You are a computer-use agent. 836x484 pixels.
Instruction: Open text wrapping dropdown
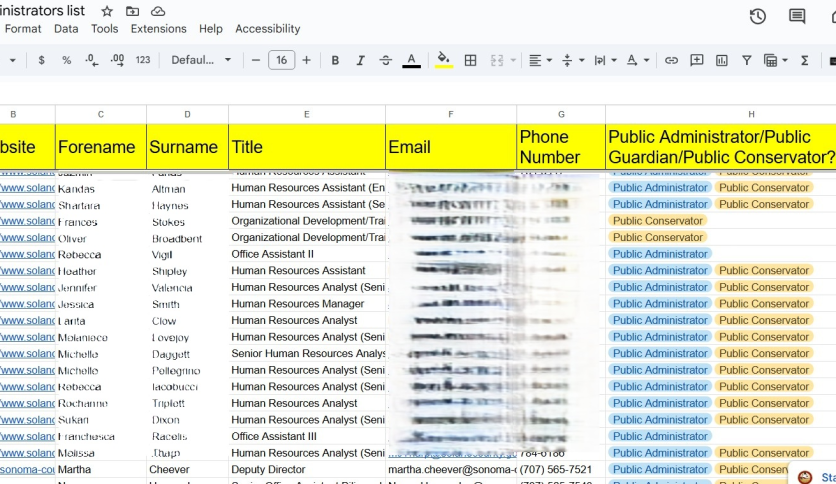pos(605,60)
